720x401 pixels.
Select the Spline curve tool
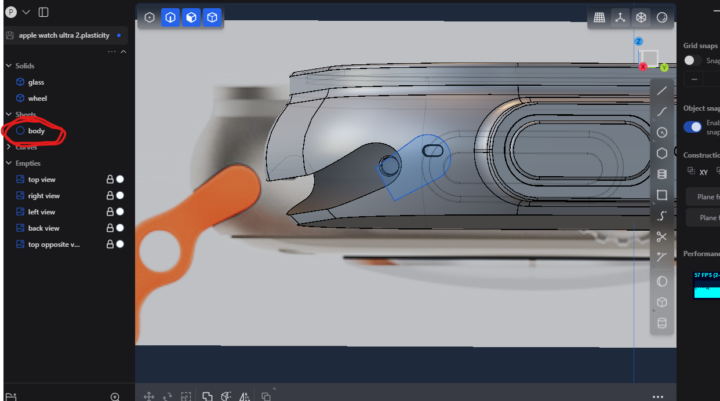coord(662,216)
